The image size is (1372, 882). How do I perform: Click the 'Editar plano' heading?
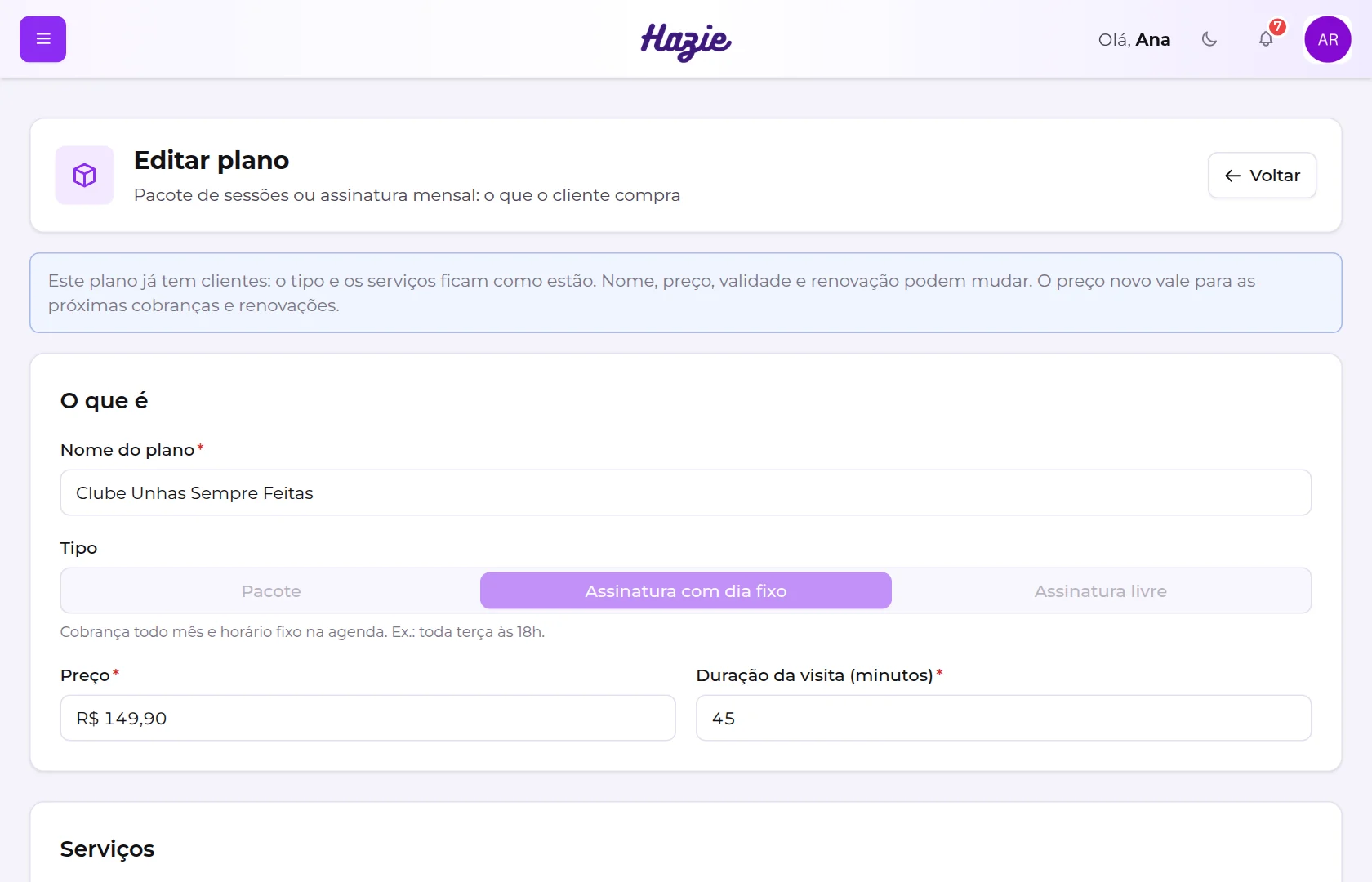pyautogui.click(x=212, y=160)
